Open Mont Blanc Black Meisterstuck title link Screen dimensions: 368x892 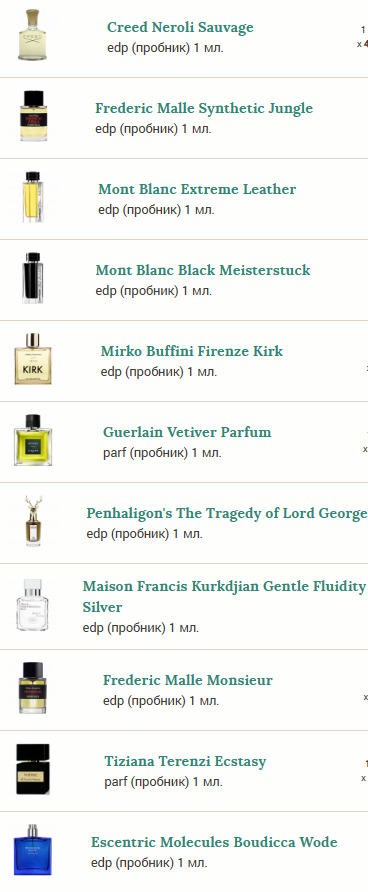(x=202, y=270)
